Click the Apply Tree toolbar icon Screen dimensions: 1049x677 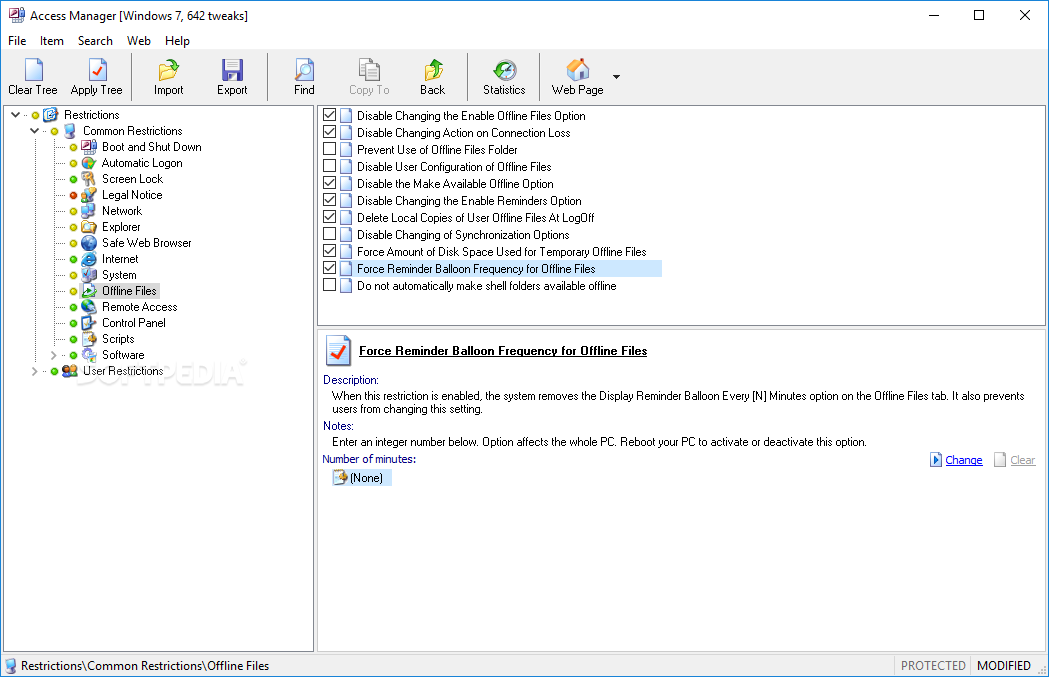(x=98, y=70)
